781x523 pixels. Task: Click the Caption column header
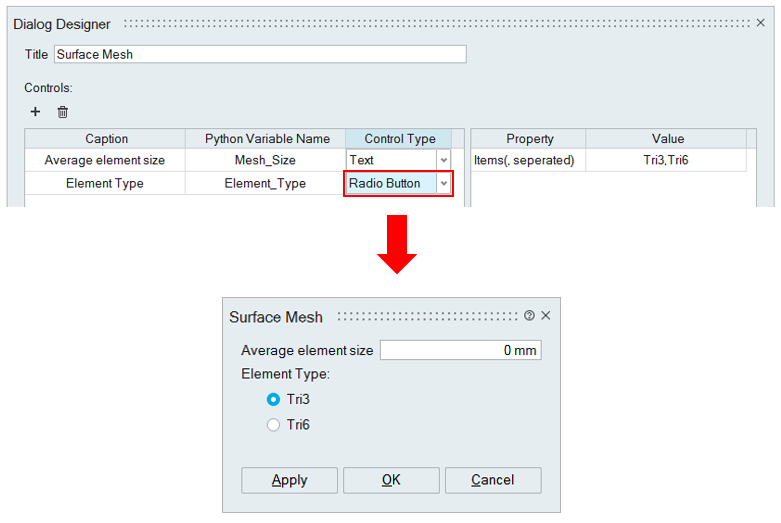click(106, 139)
